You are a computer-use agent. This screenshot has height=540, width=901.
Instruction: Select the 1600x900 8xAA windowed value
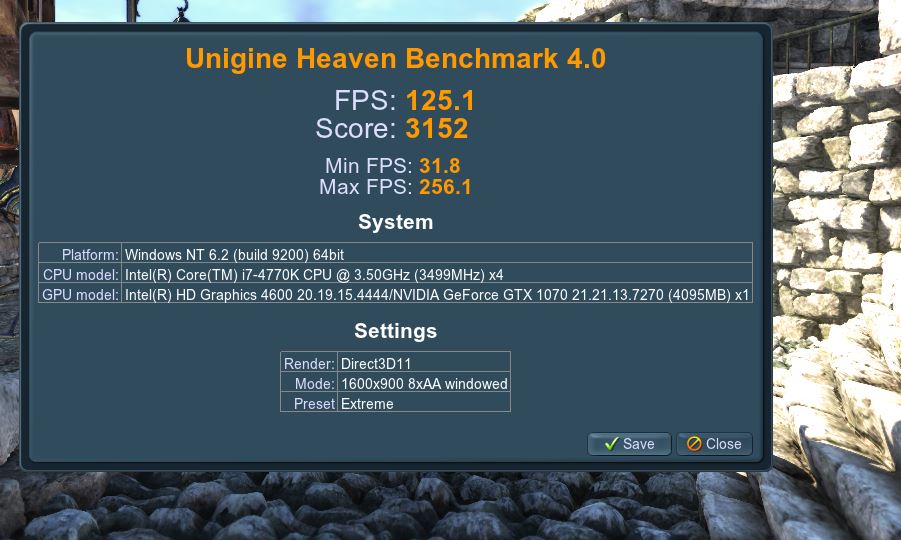pos(423,383)
